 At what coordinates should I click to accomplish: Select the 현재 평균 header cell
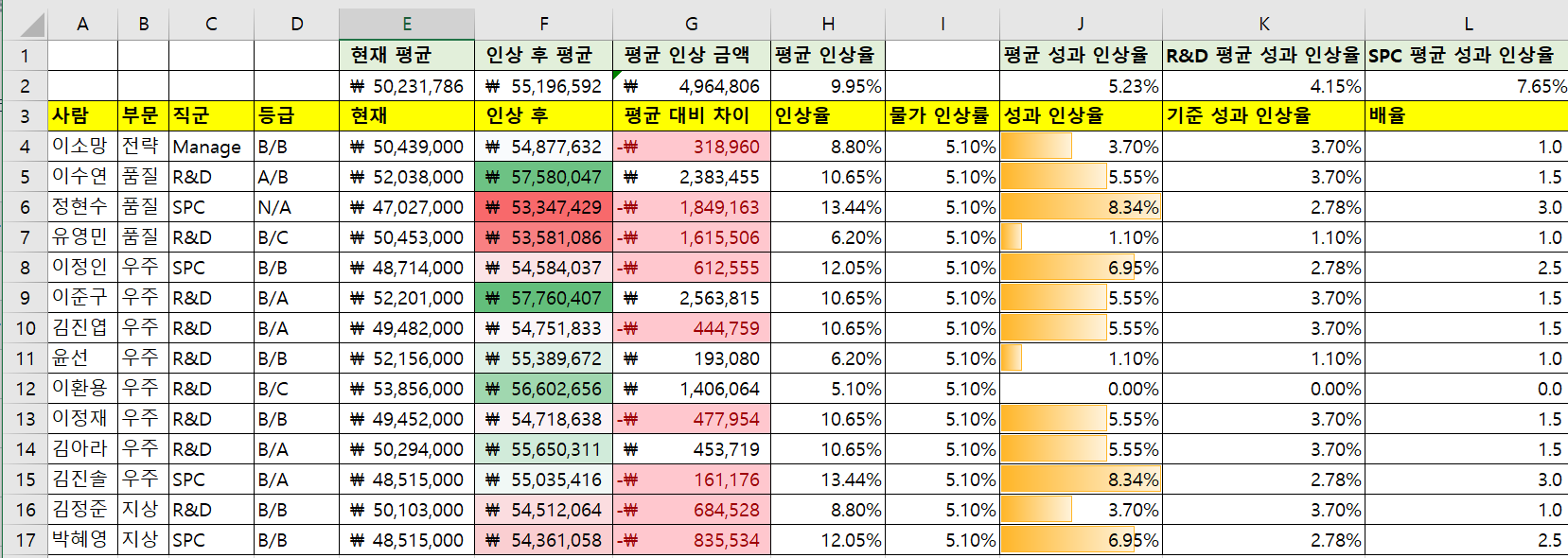click(407, 55)
